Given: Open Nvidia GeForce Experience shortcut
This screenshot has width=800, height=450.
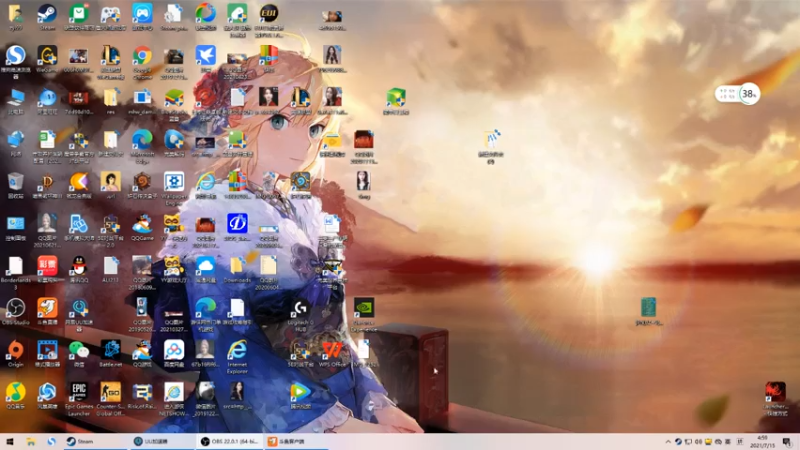Looking at the screenshot, I should coord(364,315).
